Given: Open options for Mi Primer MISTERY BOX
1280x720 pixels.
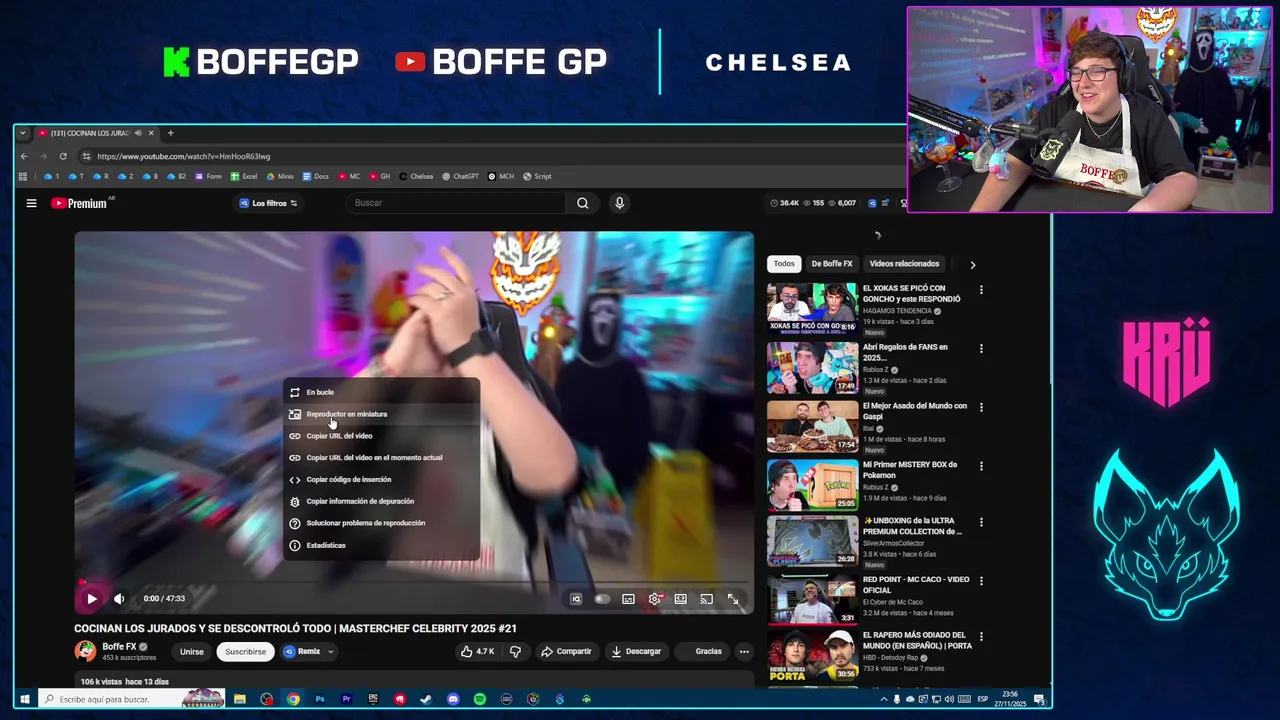Looking at the screenshot, I should coord(981,466).
